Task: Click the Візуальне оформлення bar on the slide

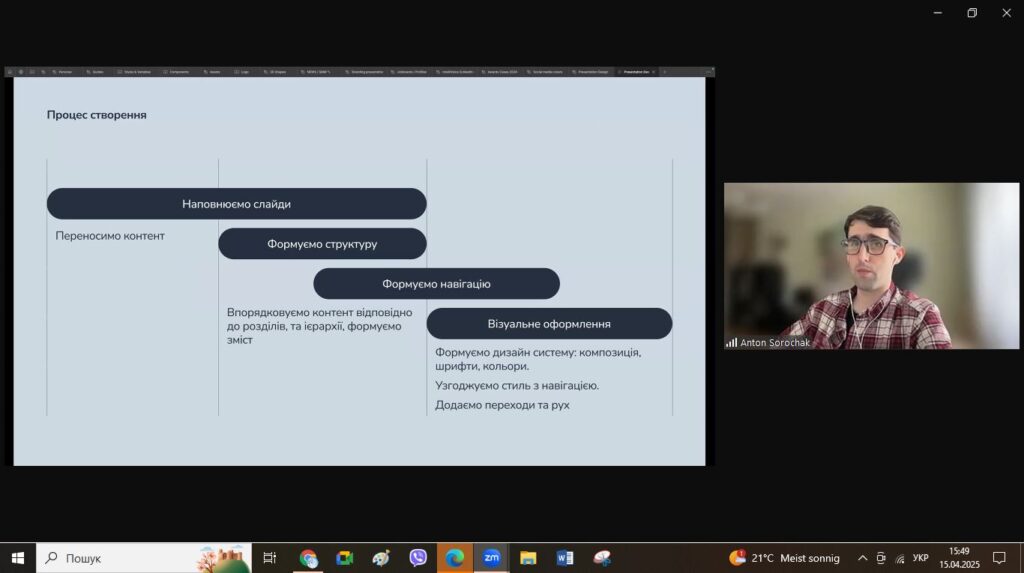Action: click(x=549, y=324)
